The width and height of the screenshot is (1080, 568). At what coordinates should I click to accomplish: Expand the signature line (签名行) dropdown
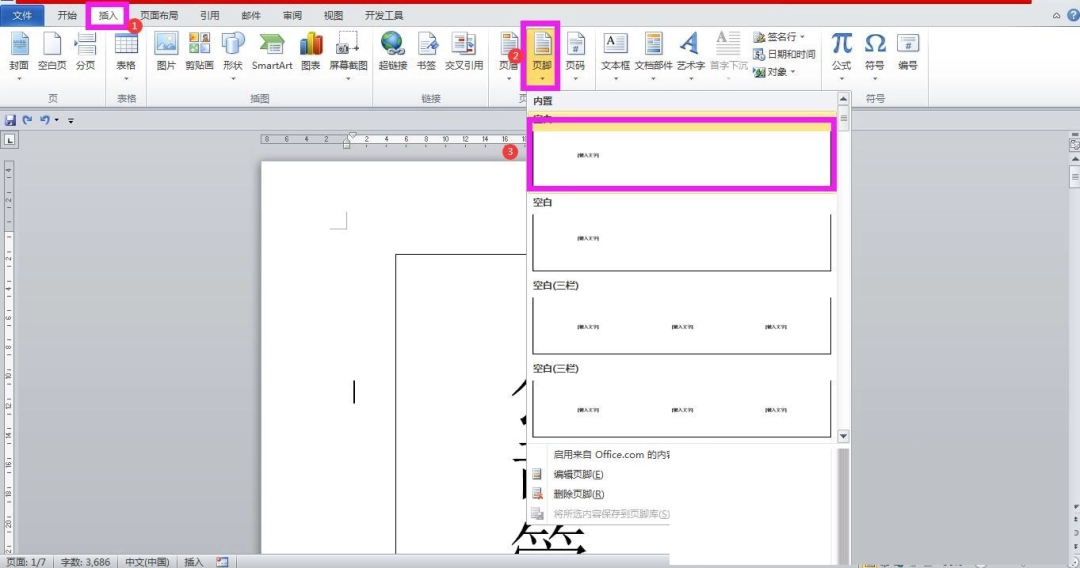coord(802,36)
